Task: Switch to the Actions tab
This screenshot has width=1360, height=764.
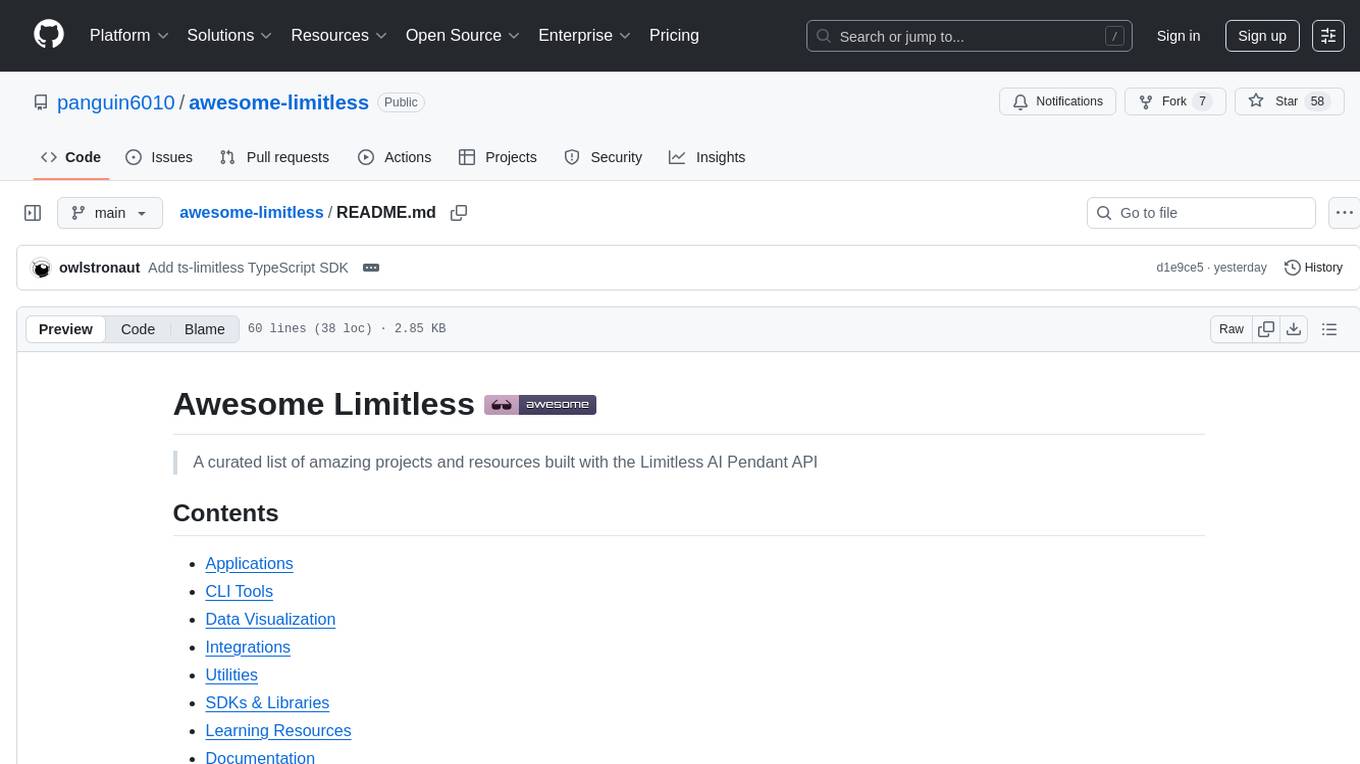Action: click(394, 157)
